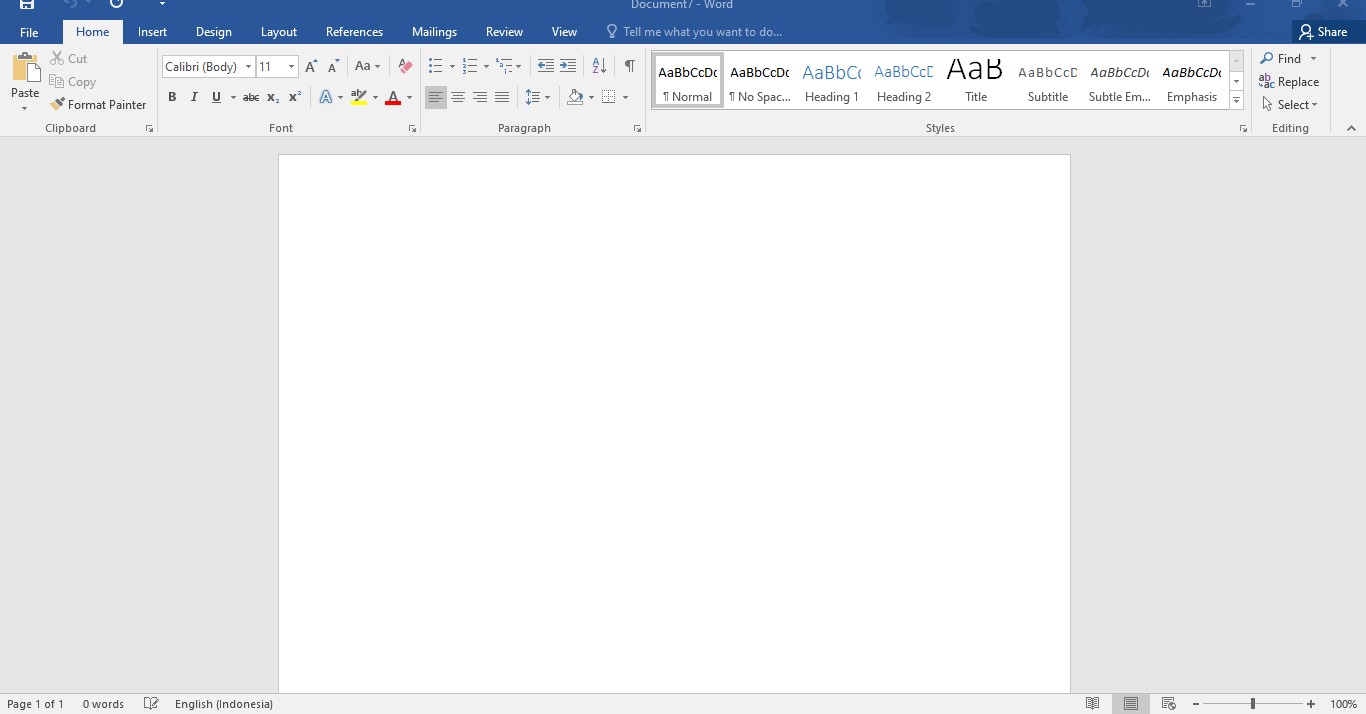Viewport: 1366px width, 714px height.
Task: Click the Format Painter brush icon
Action: click(x=58, y=104)
